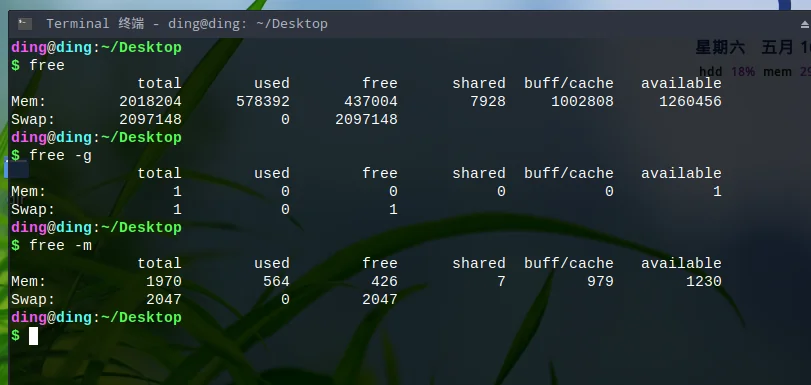Screen dimensions: 811x385
Task: Click the Mem free value 426
Action: click(384, 282)
